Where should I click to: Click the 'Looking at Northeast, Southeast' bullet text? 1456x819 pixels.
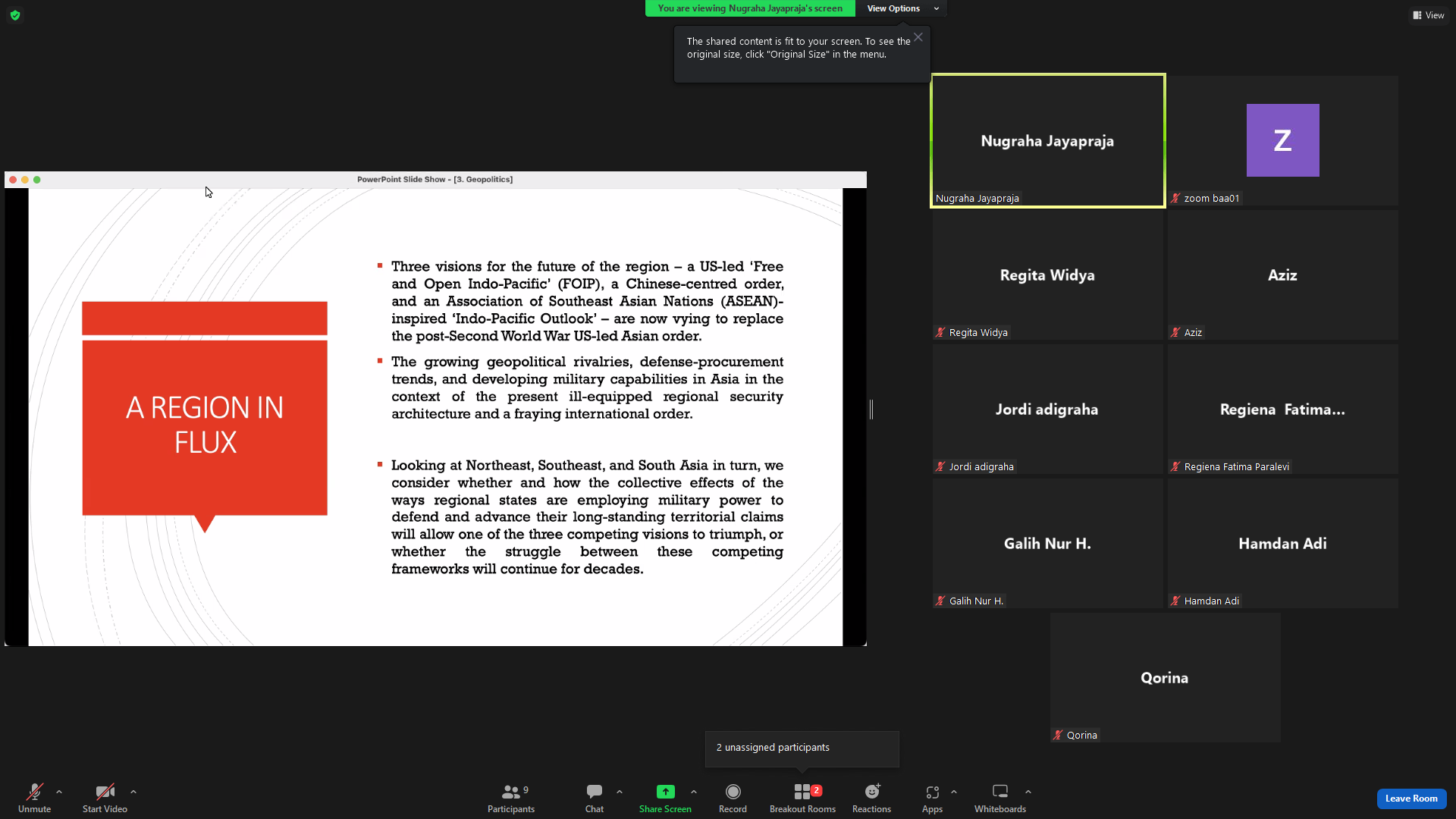coord(587,517)
